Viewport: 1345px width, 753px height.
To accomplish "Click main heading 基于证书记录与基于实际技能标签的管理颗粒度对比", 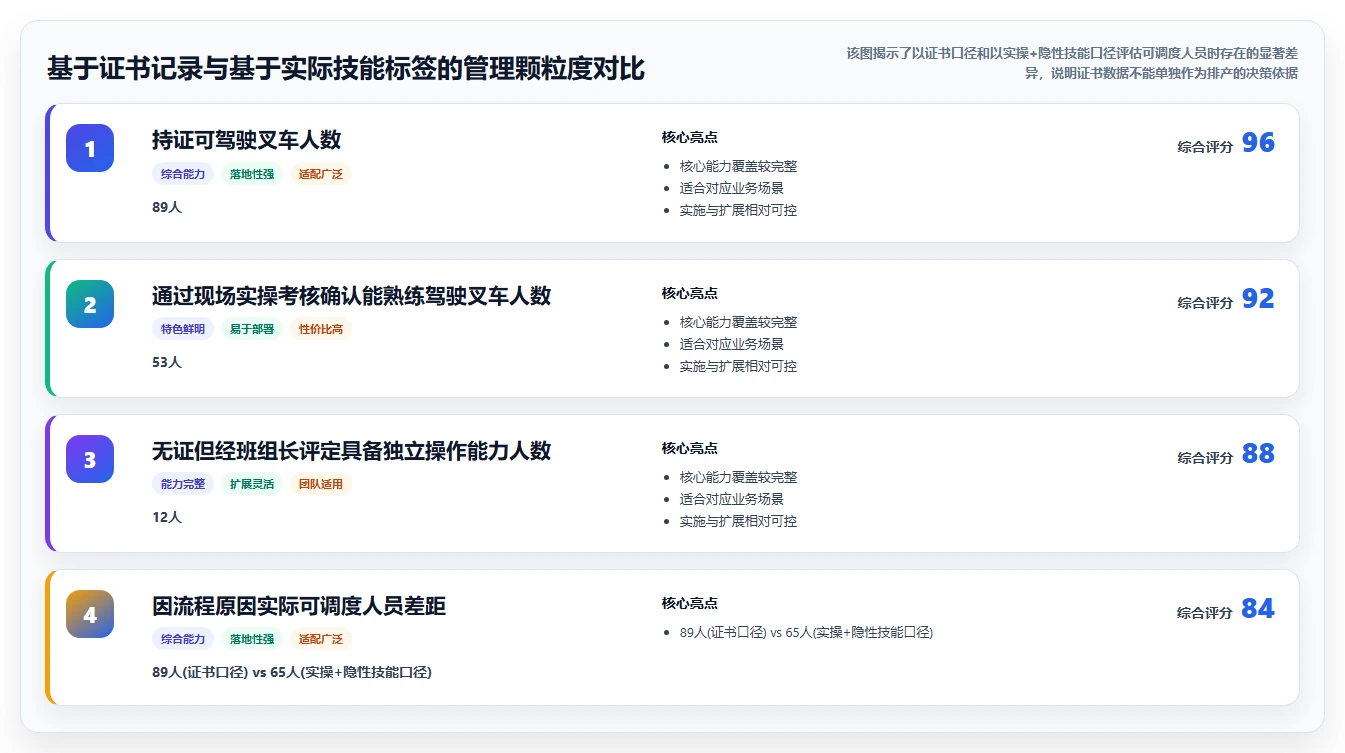I will (346, 69).
